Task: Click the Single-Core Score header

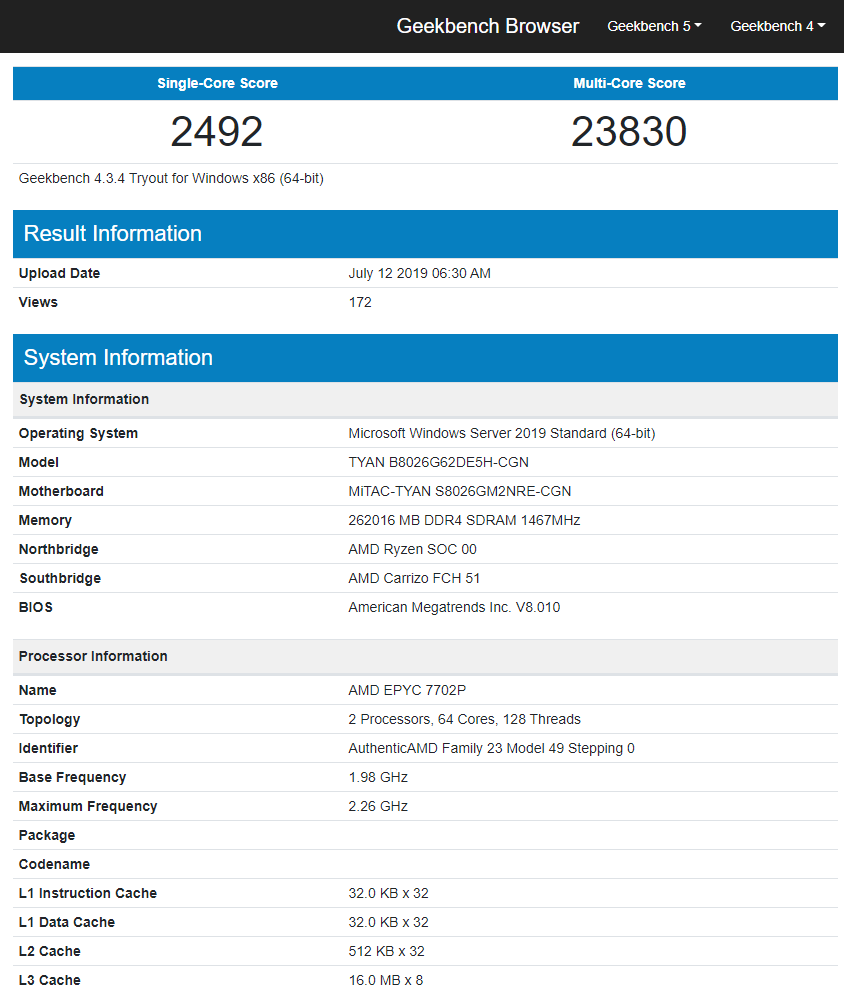Action: click(218, 83)
